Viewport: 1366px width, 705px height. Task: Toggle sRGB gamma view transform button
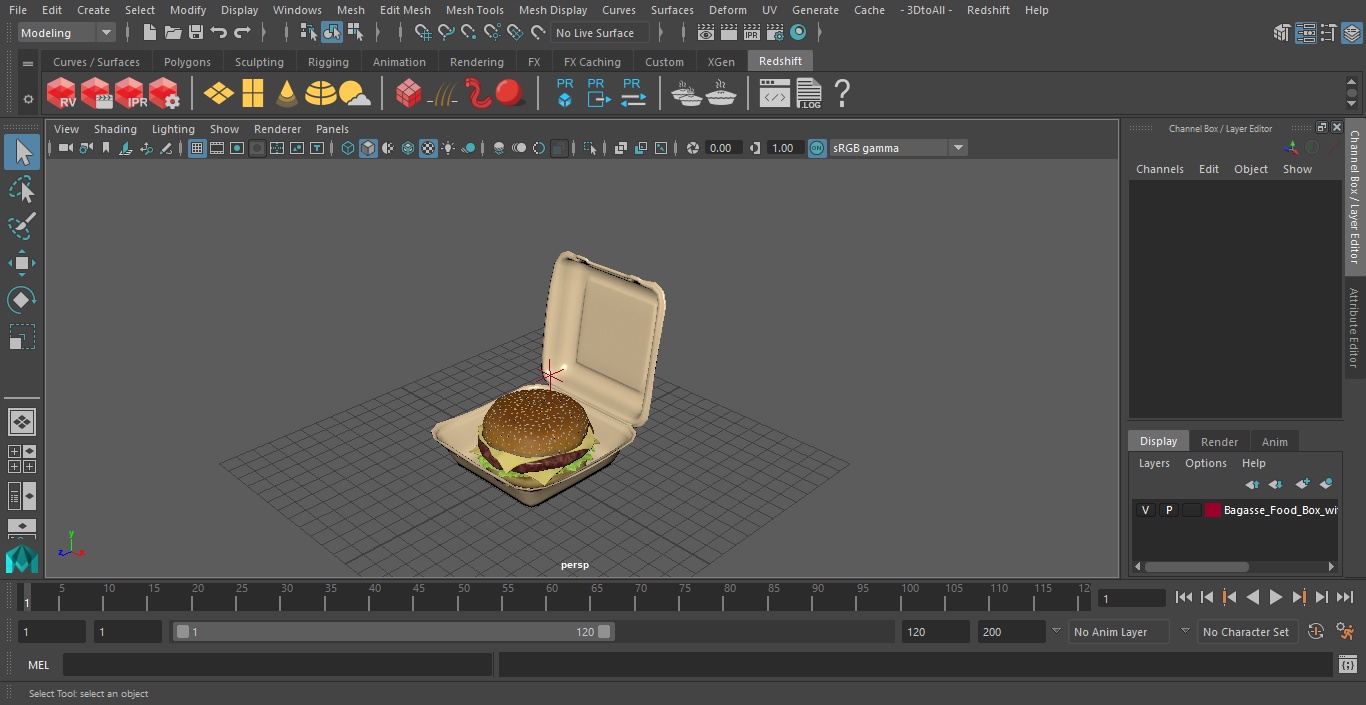point(817,148)
